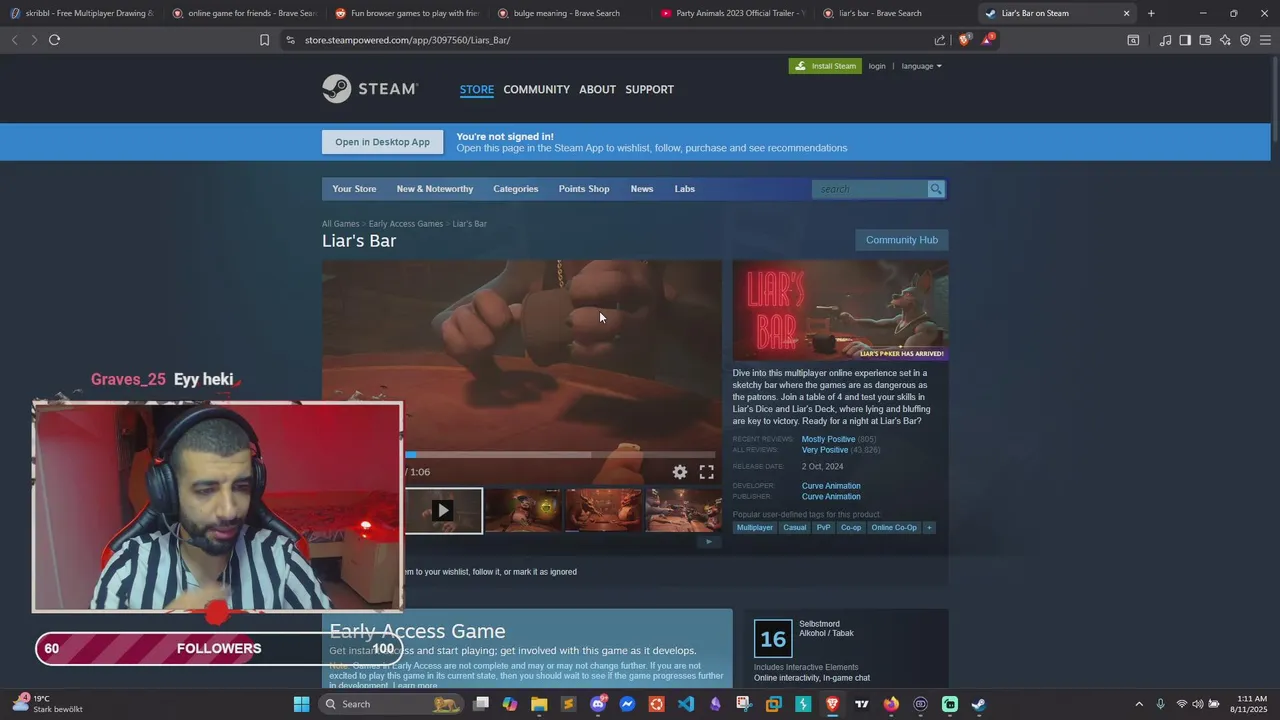Screen dimensions: 1280x720
Task: Open the Mostly Positive recent reviews link
Action: 828,439
